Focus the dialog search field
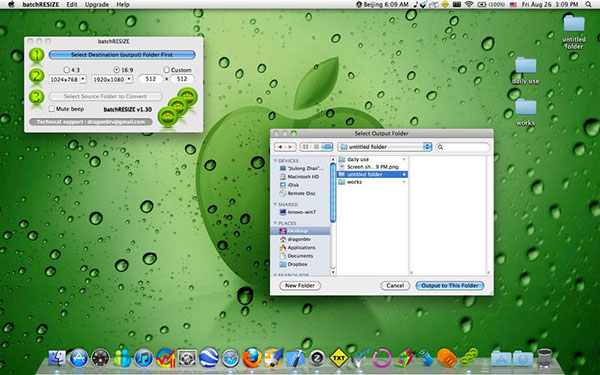 [463, 147]
